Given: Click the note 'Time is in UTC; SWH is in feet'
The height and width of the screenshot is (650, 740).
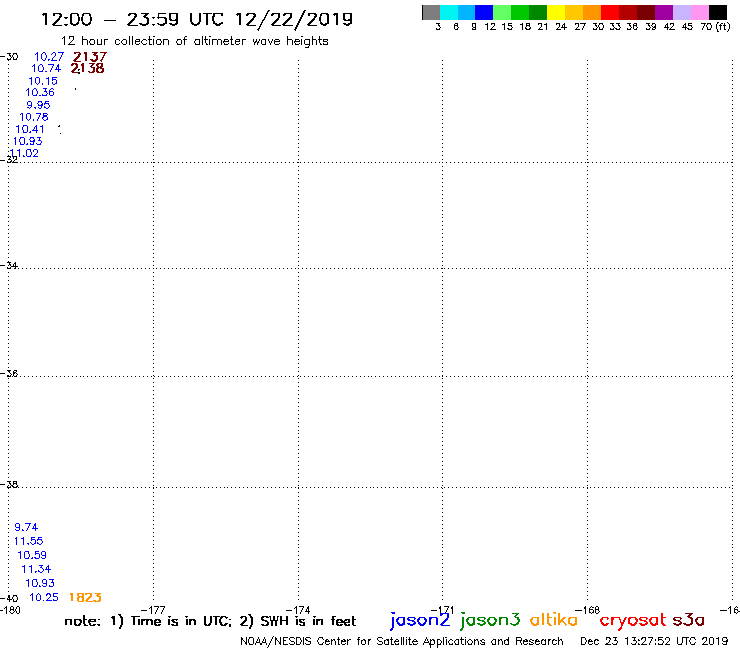Looking at the screenshot, I should pos(210,621).
